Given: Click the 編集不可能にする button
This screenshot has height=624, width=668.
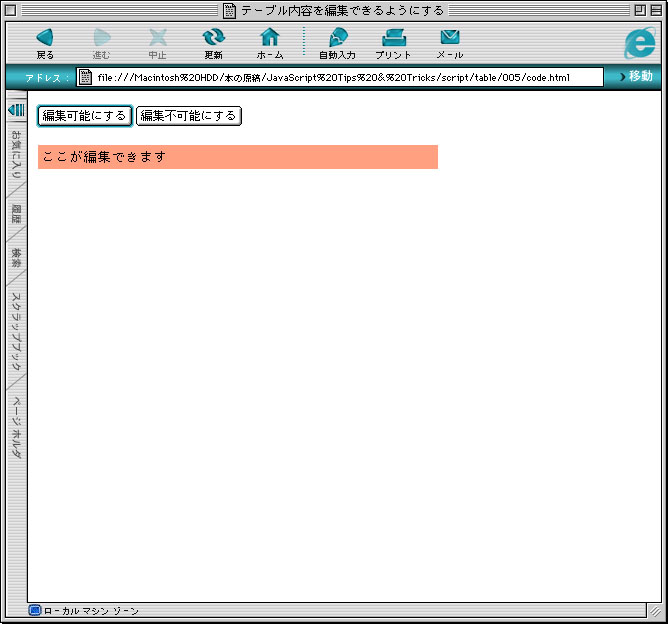Looking at the screenshot, I should point(189,116).
